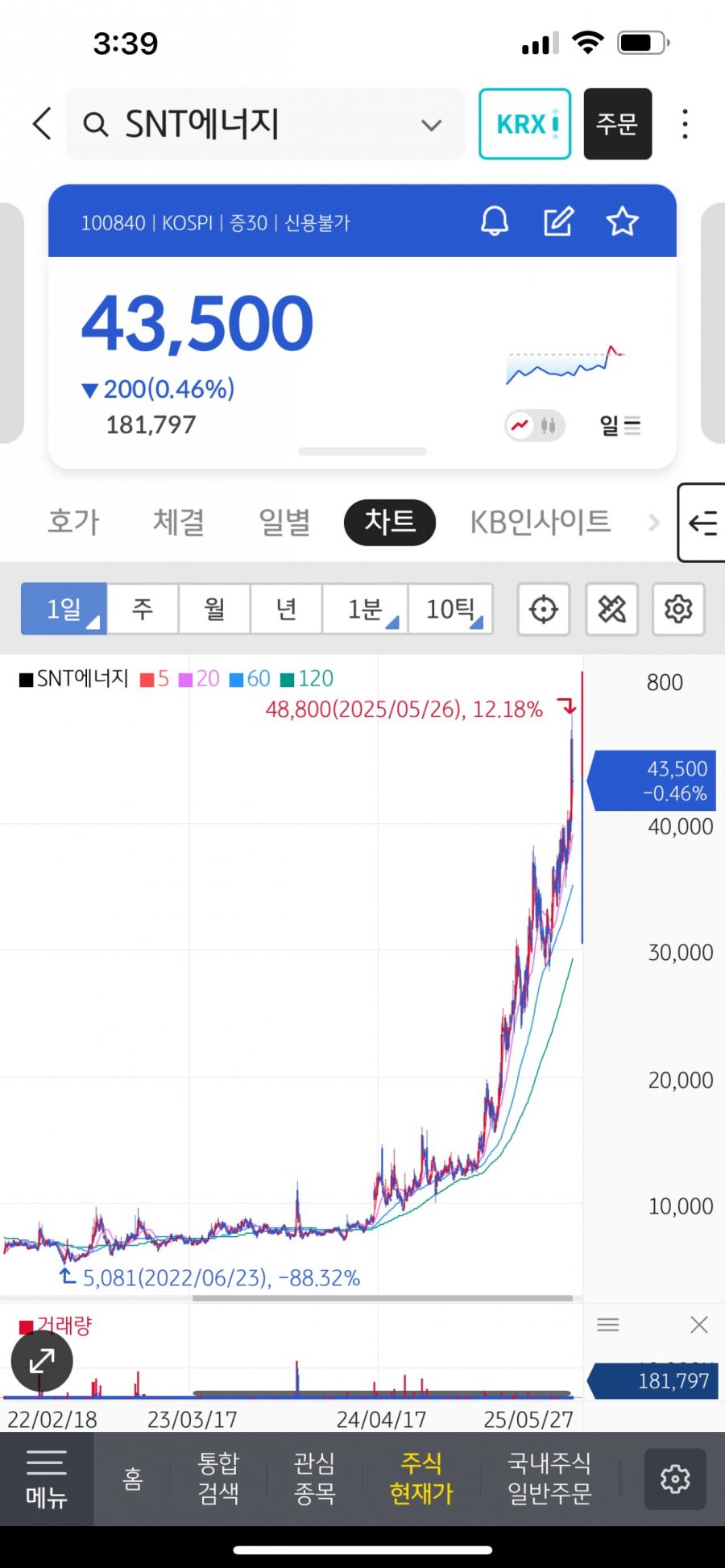Open the 일 period list selector
The width and height of the screenshot is (725, 1568).
click(x=620, y=425)
